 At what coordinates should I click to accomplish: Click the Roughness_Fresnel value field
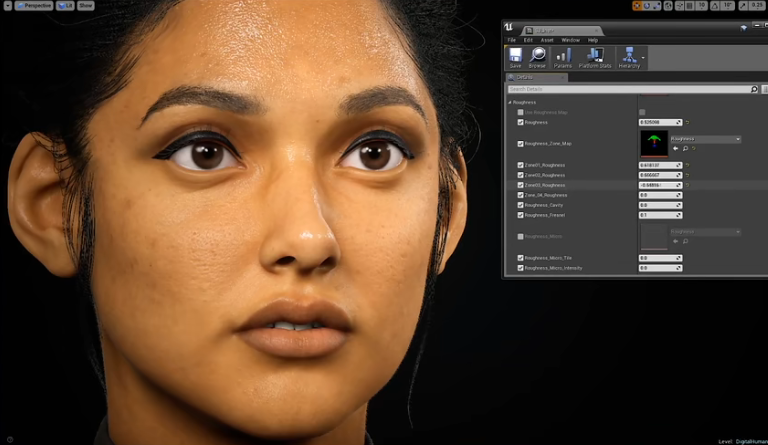(660, 215)
